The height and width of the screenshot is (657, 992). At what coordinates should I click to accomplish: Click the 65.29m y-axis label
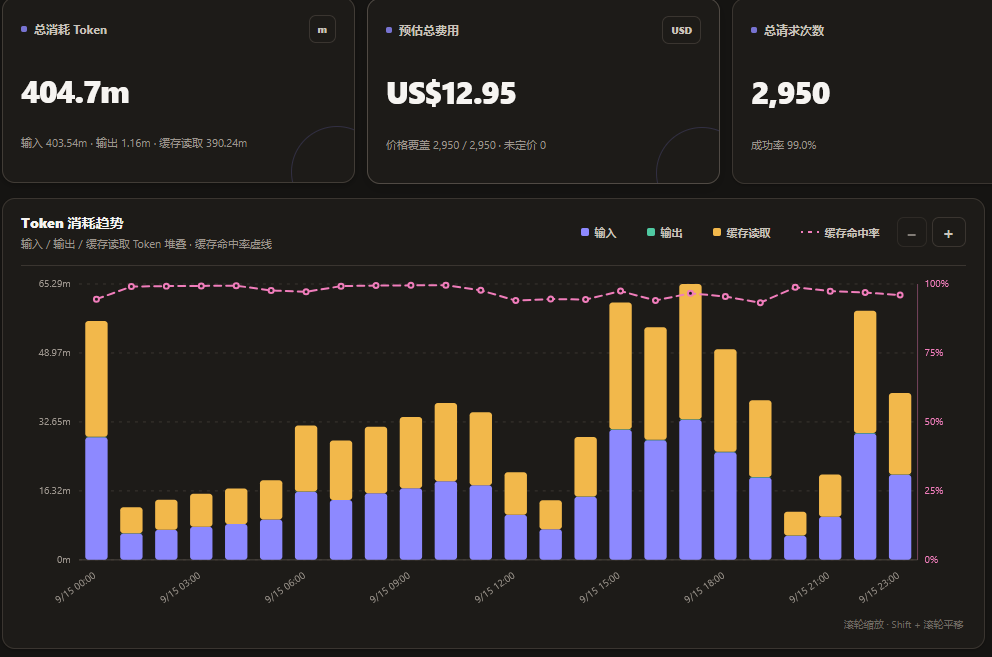54,284
